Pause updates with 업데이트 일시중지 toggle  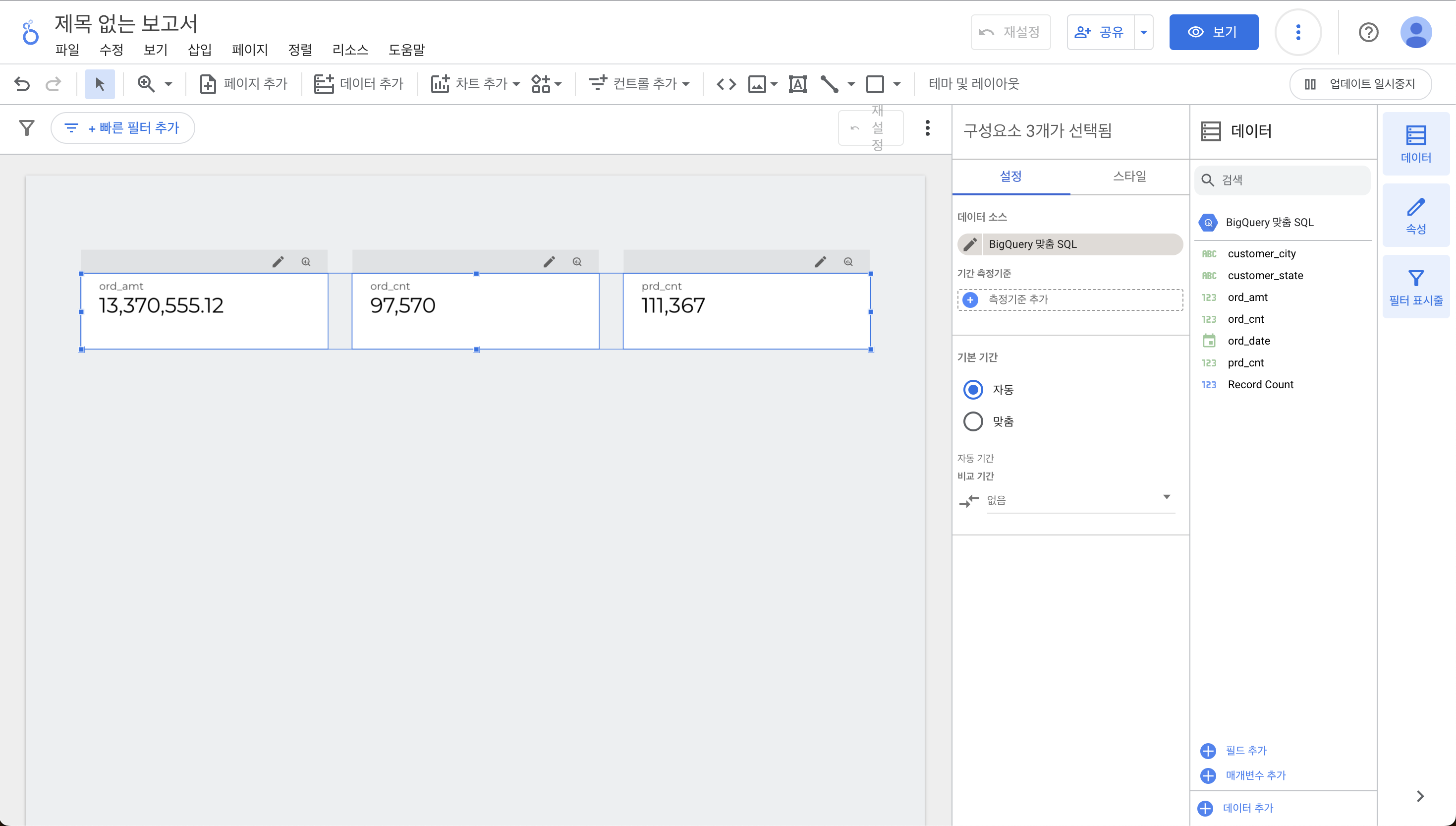(x=1360, y=84)
